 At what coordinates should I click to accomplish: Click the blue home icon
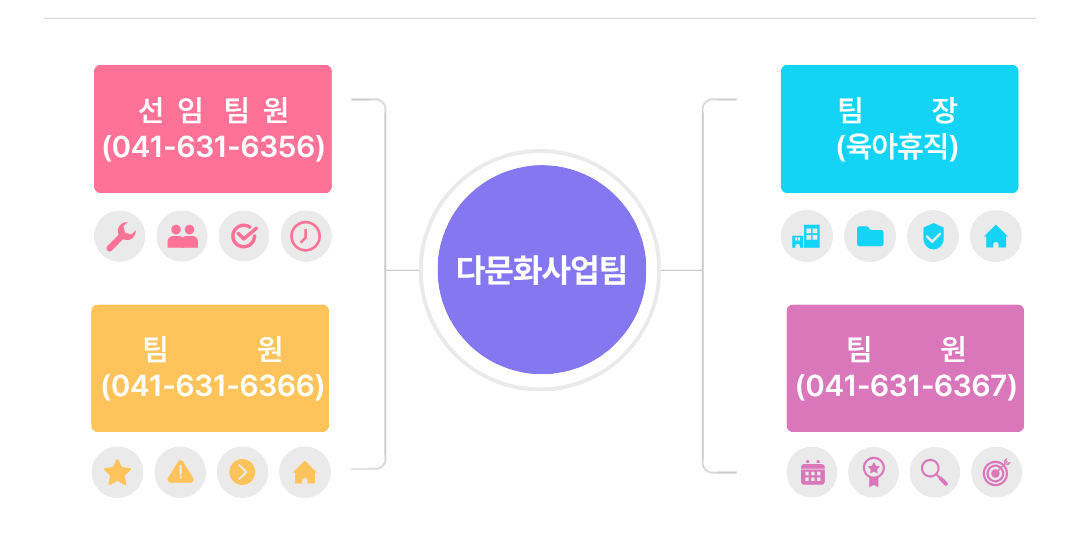coord(996,236)
